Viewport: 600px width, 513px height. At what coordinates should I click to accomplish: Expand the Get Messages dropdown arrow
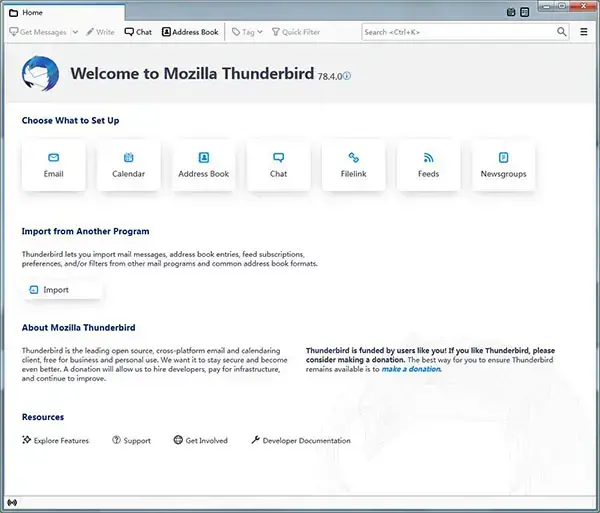75,32
